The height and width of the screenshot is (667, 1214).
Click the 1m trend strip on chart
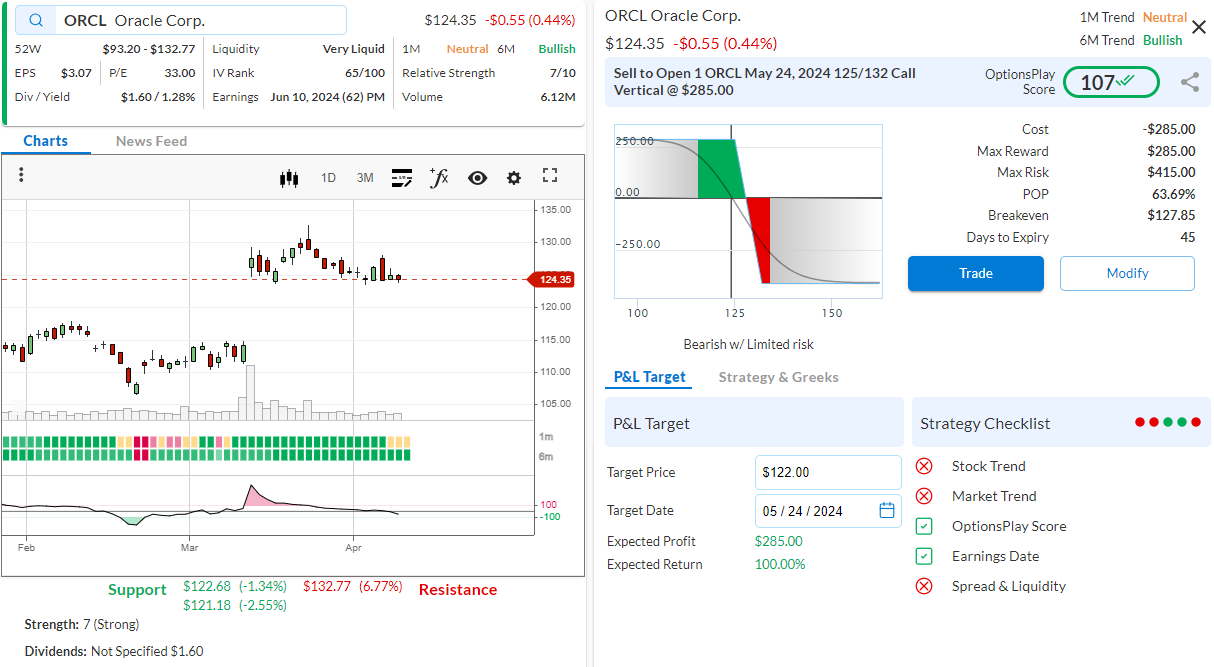(206, 442)
